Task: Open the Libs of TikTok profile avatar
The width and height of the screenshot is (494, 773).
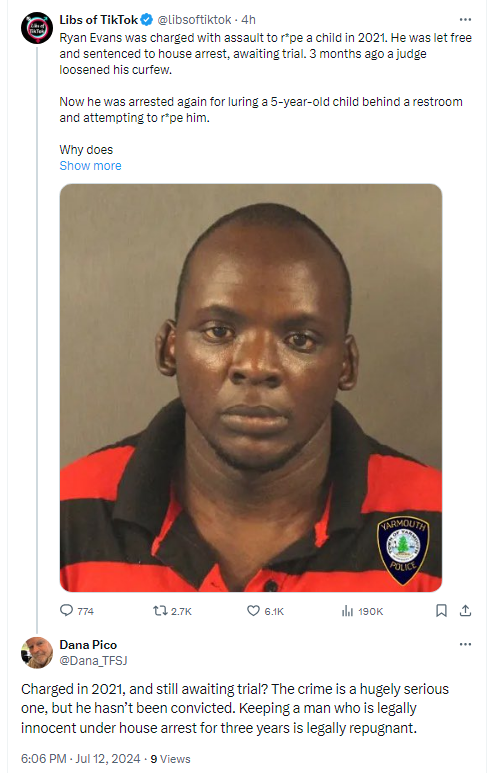Action: pos(36,28)
